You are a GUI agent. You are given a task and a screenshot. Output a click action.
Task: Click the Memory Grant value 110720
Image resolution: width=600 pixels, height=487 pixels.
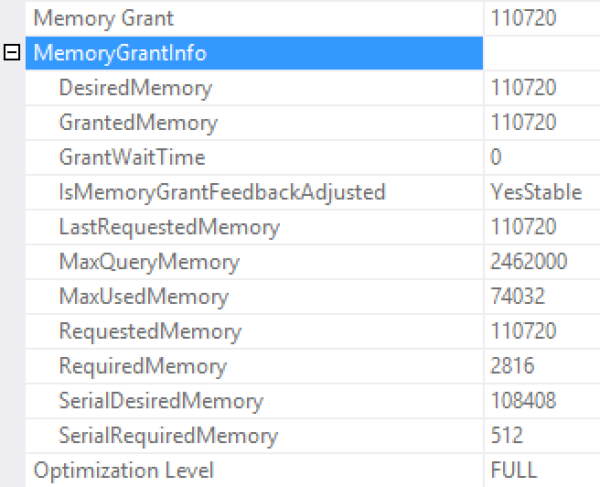(x=523, y=18)
